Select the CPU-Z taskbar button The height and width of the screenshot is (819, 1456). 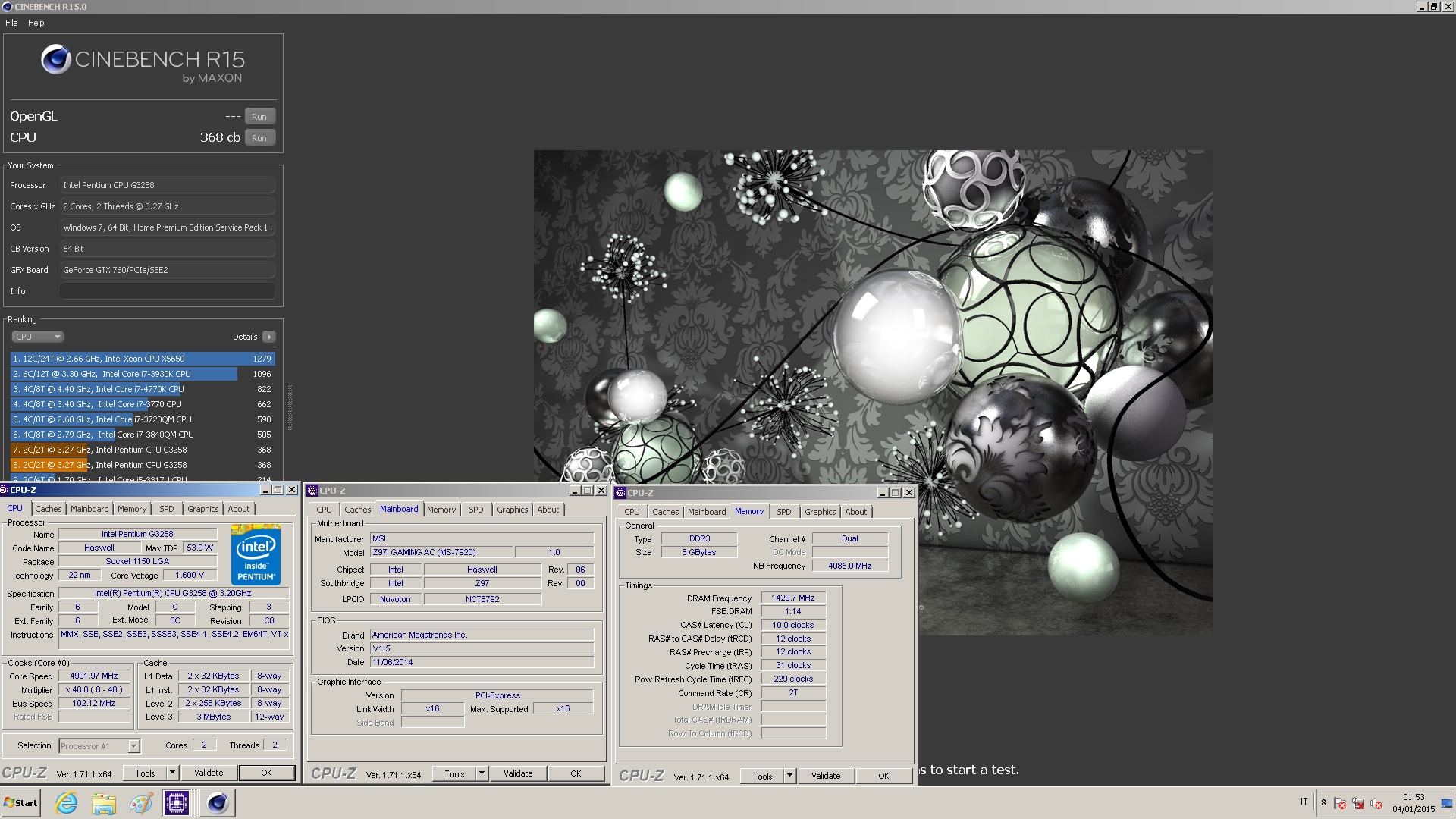tap(177, 802)
